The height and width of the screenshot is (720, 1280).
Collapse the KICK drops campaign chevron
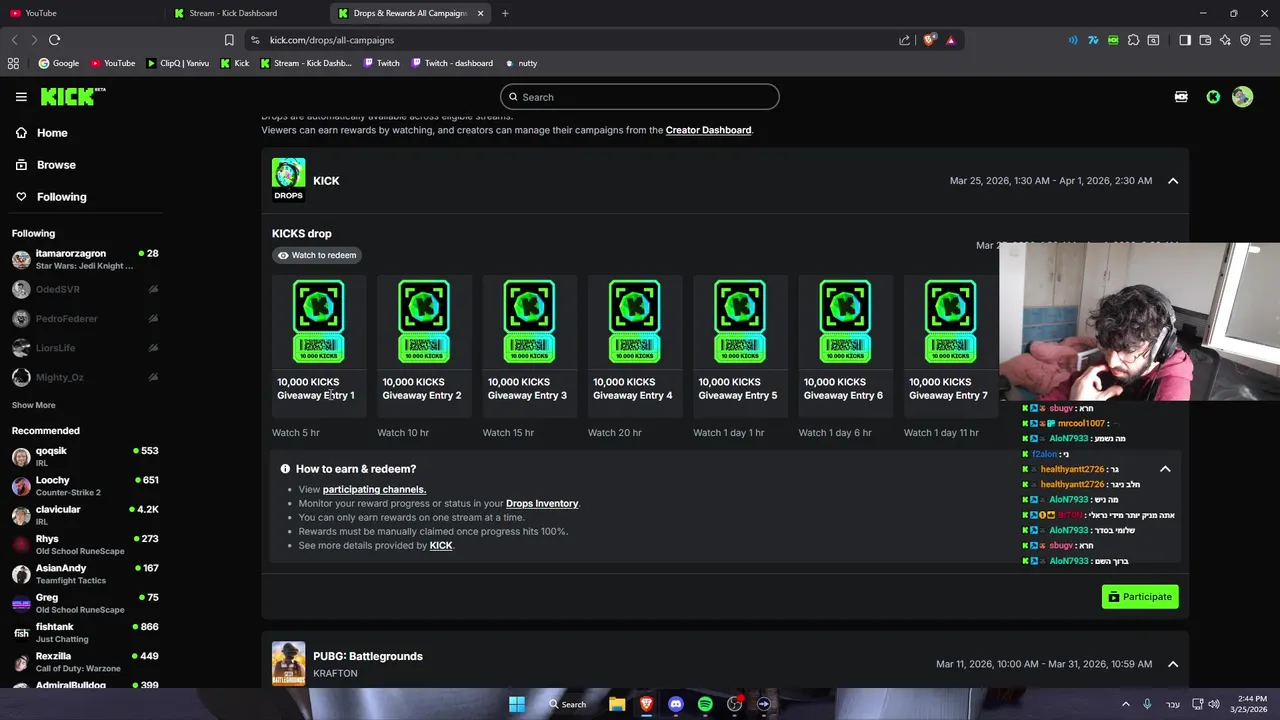click(x=1173, y=181)
